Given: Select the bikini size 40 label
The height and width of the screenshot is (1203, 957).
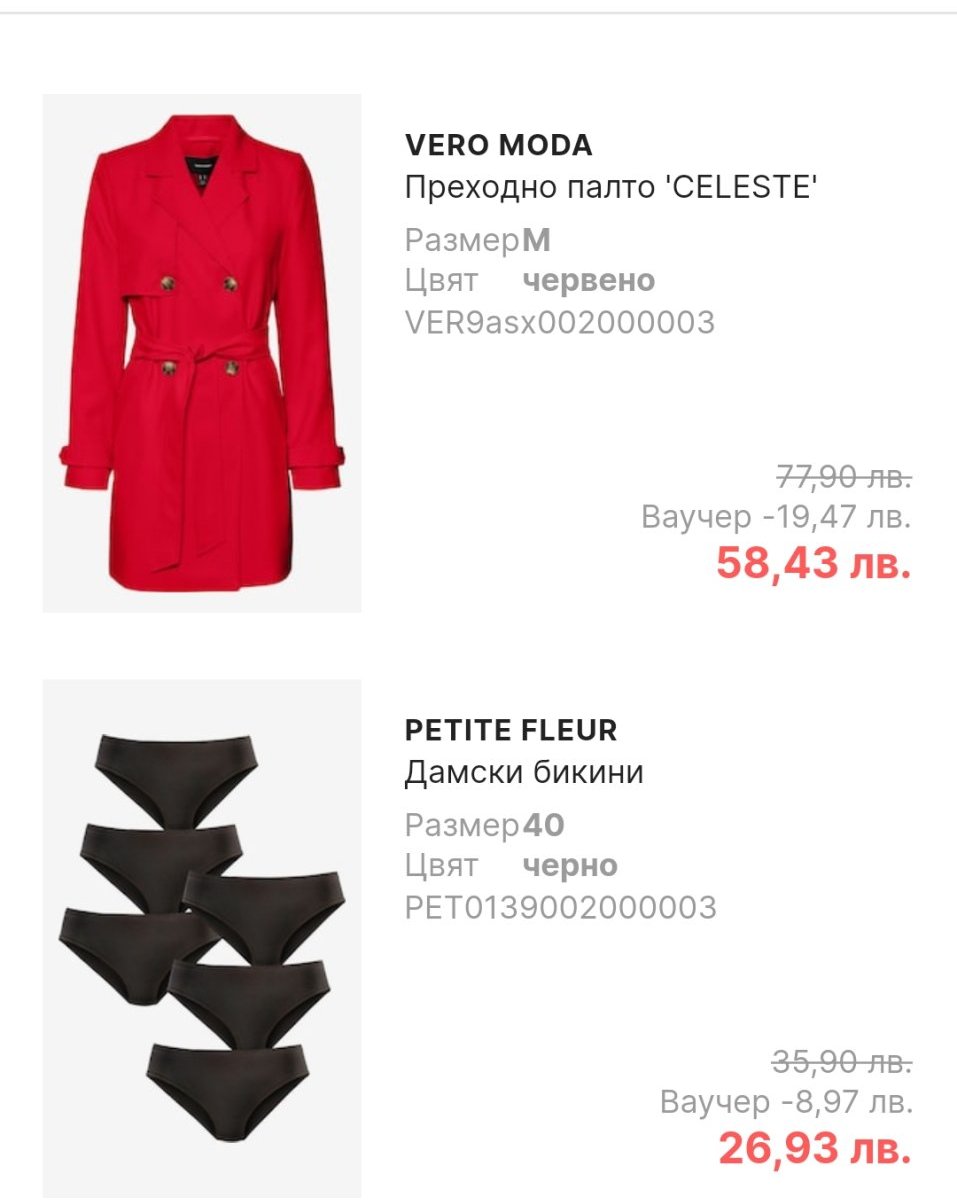Looking at the screenshot, I should point(544,825).
